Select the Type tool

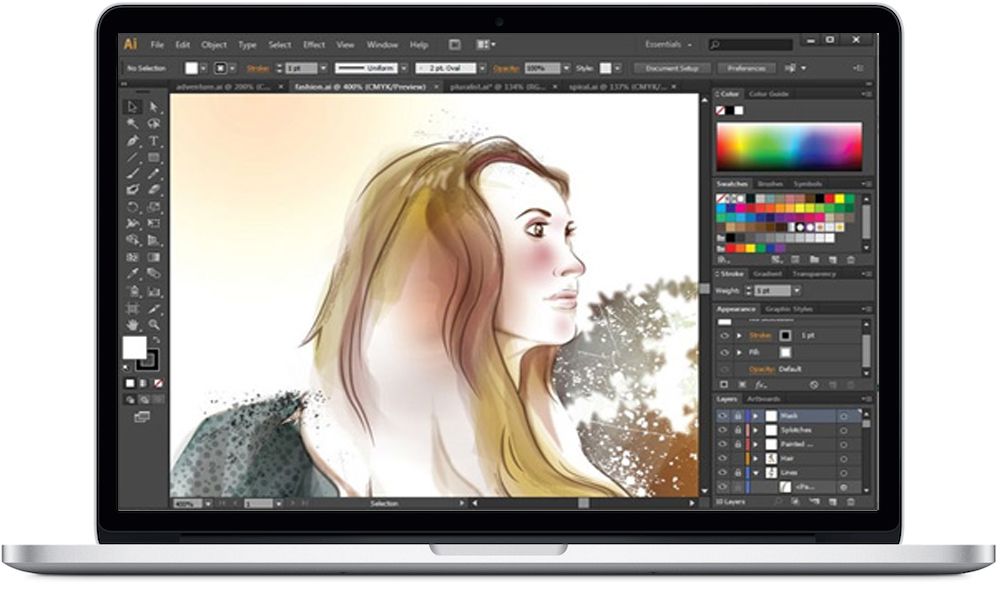[x=154, y=141]
